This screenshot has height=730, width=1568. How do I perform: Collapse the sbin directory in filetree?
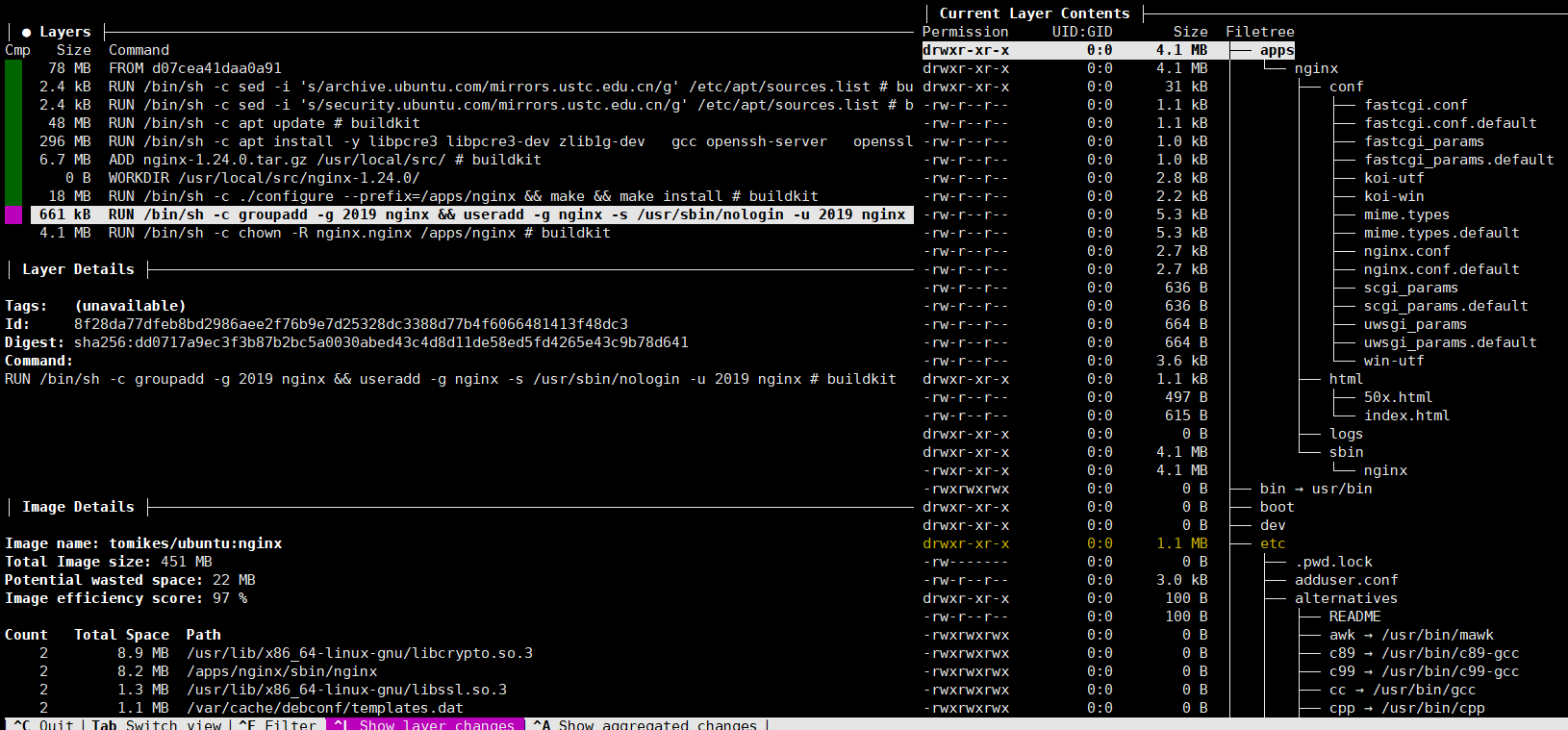1346,452
